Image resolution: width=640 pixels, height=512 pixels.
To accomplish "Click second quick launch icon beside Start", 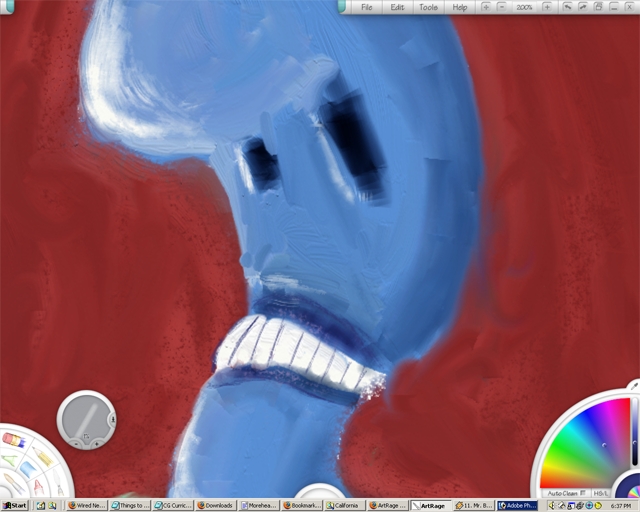I will [x=52, y=506].
